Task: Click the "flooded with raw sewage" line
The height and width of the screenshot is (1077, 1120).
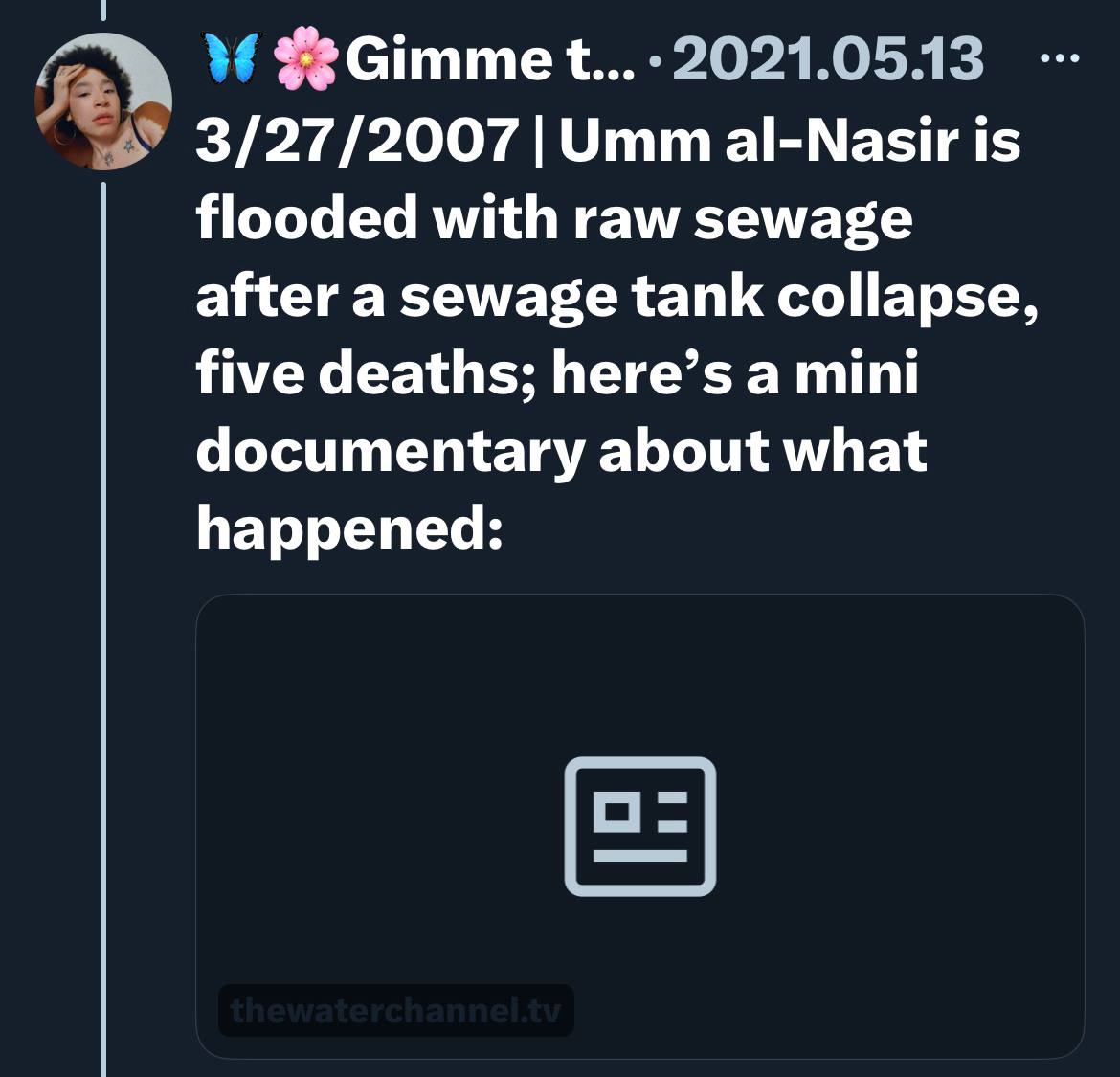Action: pyautogui.click(x=554, y=218)
